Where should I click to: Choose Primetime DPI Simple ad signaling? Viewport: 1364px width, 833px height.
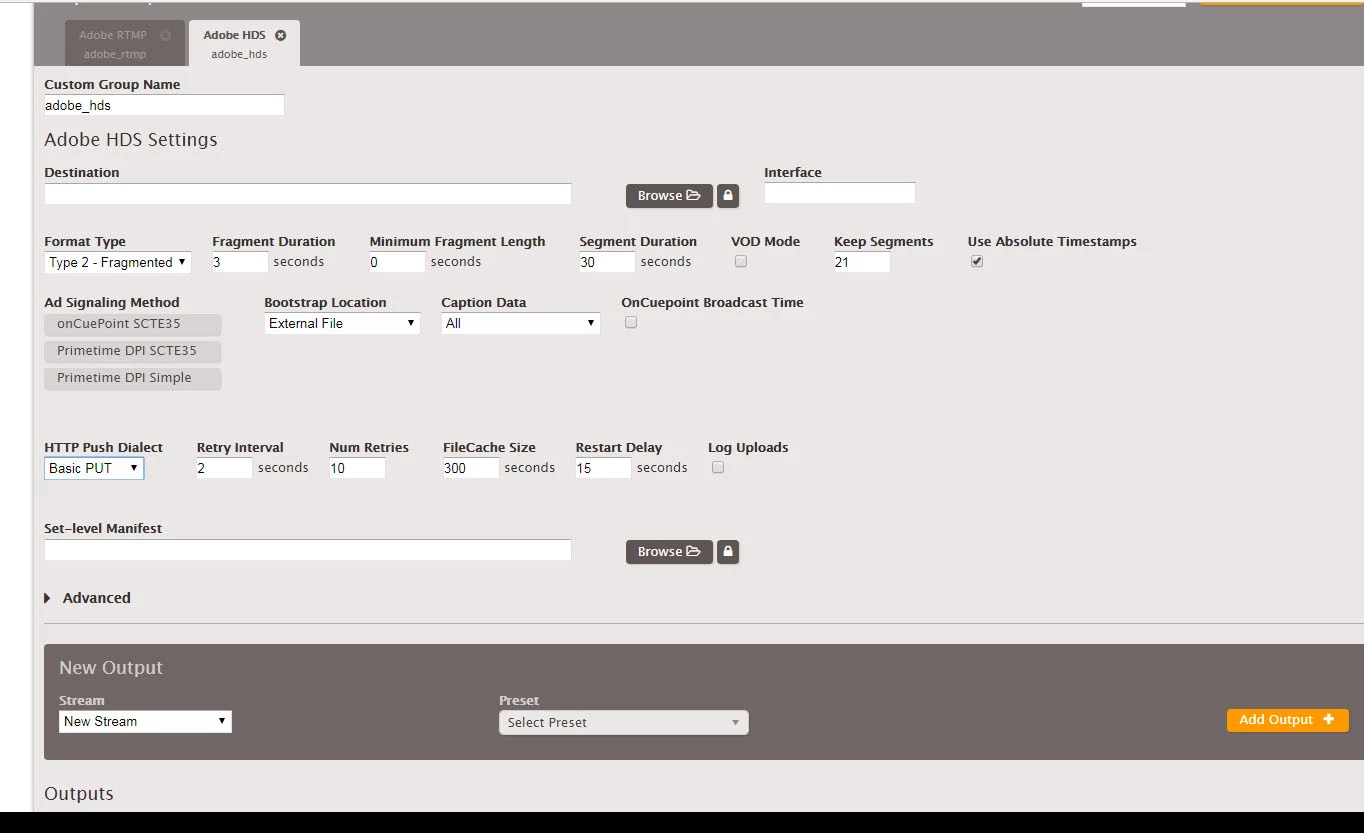tap(133, 378)
